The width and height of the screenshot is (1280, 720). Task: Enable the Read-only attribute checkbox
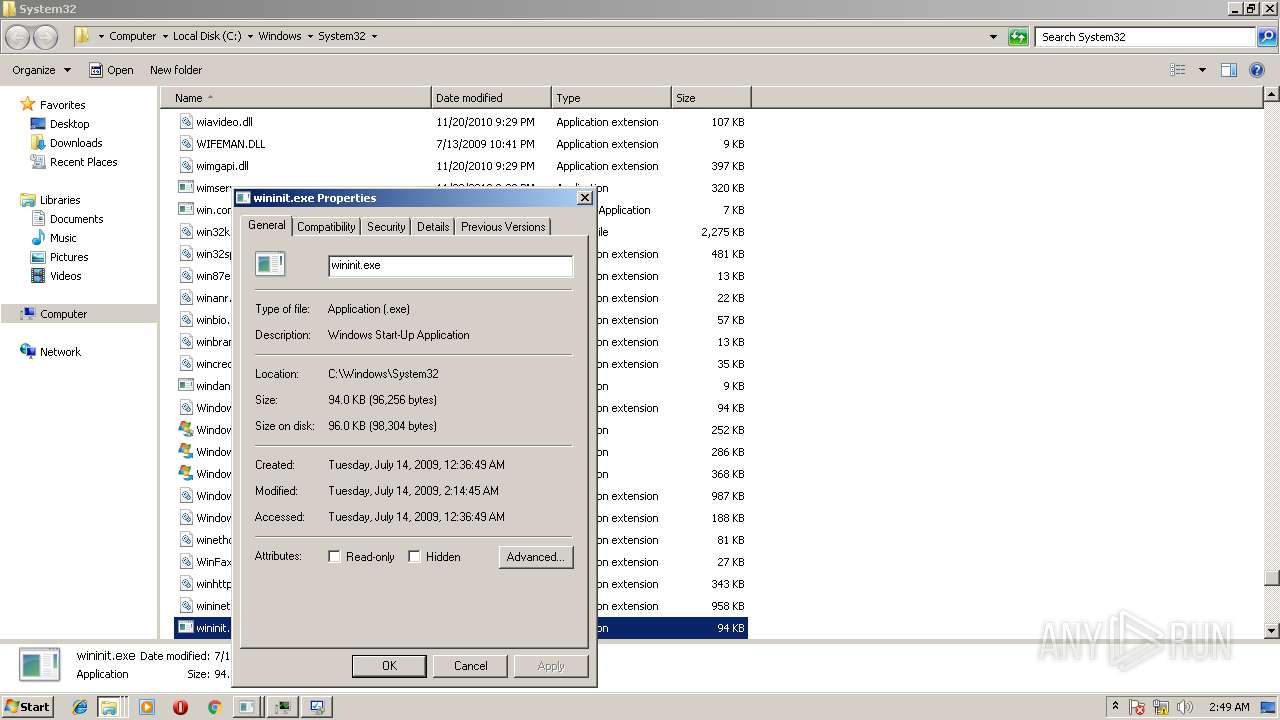335,557
